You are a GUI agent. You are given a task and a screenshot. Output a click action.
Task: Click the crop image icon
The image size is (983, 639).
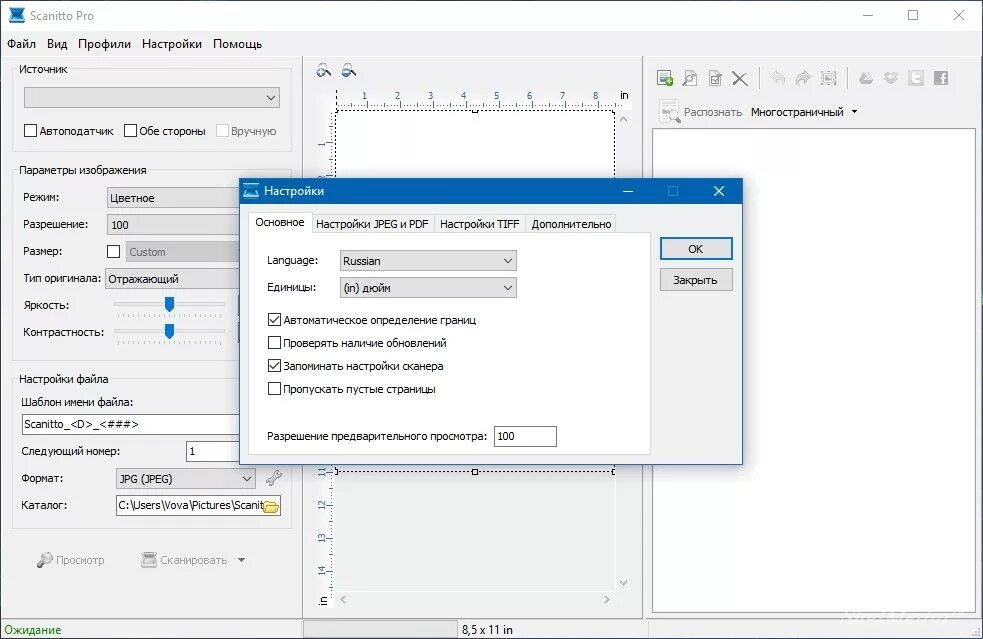click(x=828, y=78)
